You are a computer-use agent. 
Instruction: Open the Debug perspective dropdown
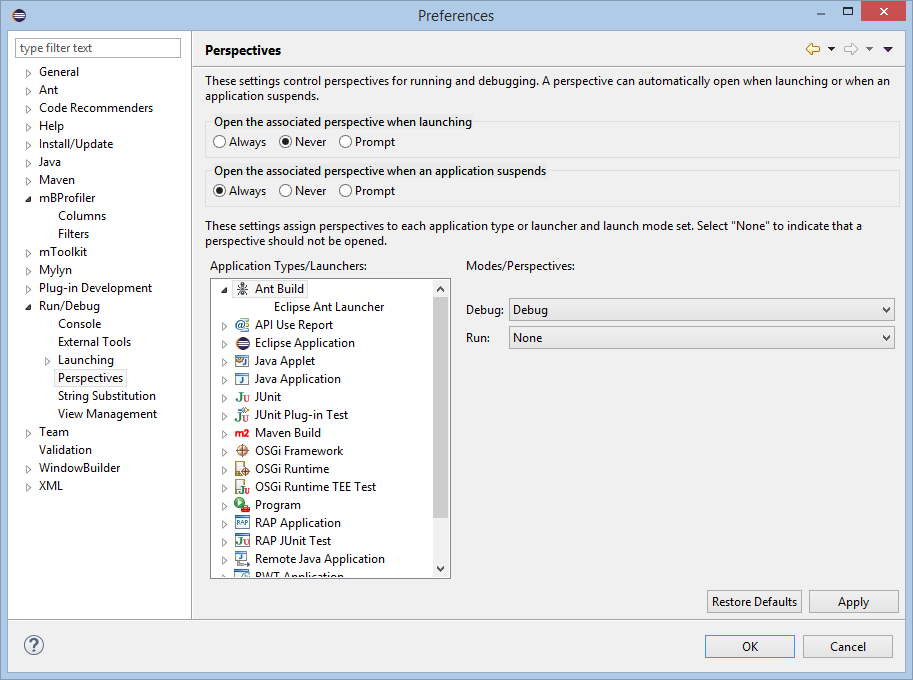tap(701, 310)
